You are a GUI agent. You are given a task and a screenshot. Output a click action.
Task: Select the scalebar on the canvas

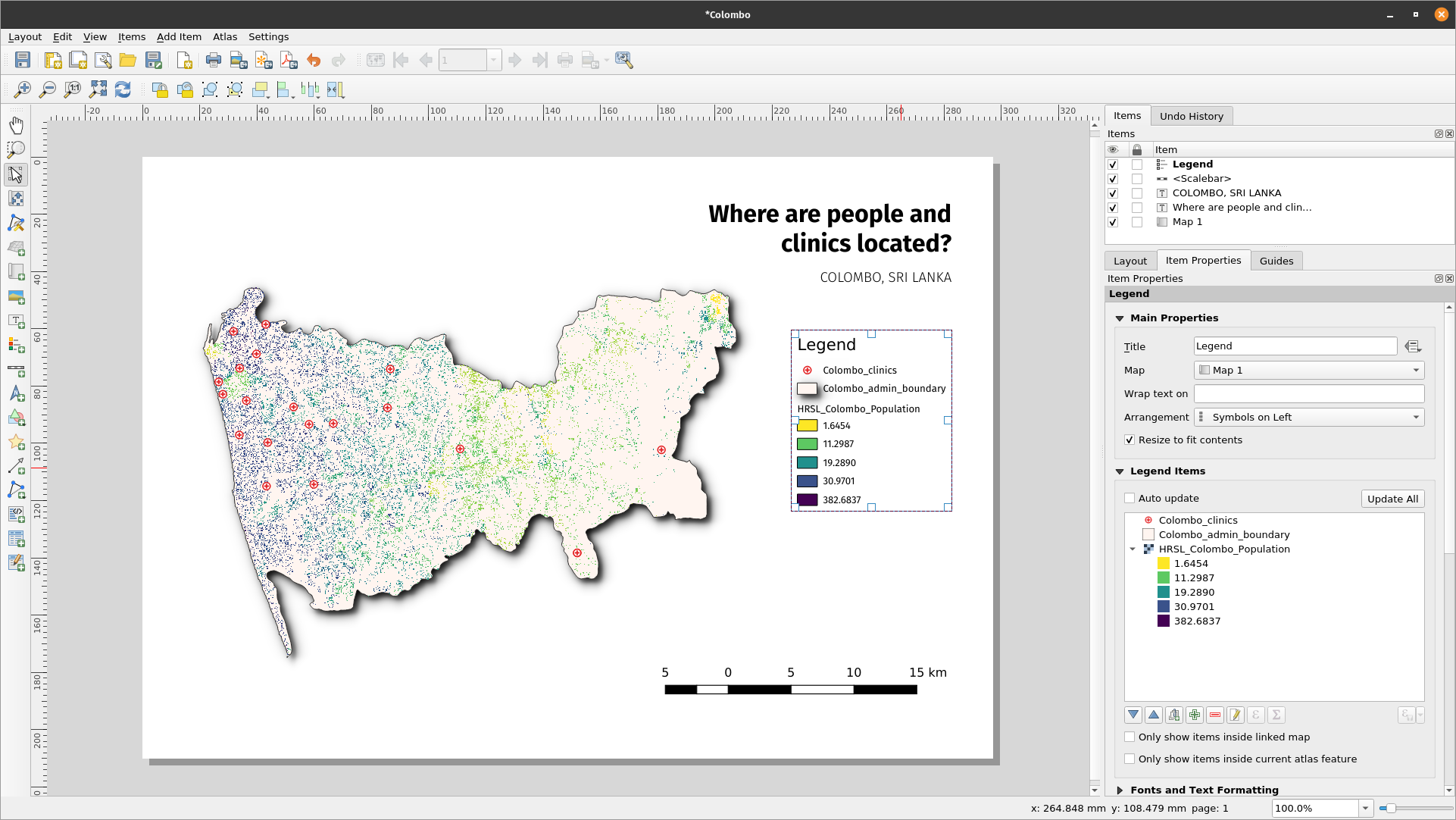[x=805, y=681]
